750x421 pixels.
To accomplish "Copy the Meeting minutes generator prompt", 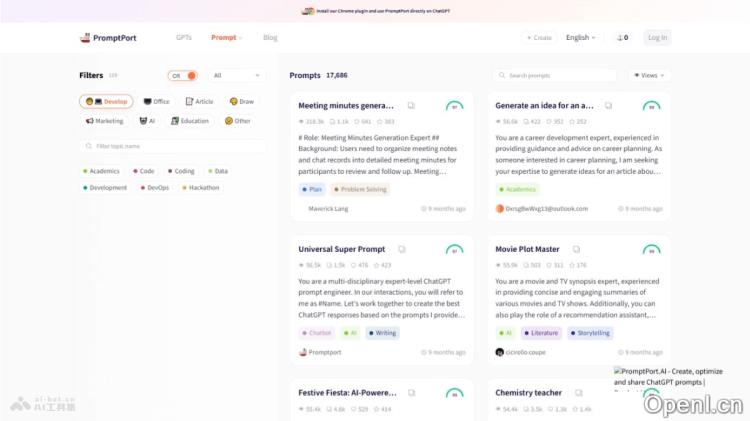I will (411, 105).
